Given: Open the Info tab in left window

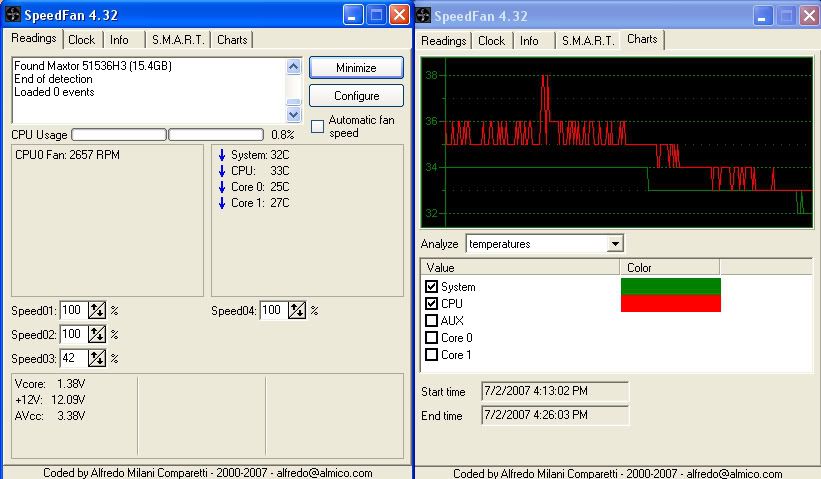Looking at the screenshot, I should 119,40.
